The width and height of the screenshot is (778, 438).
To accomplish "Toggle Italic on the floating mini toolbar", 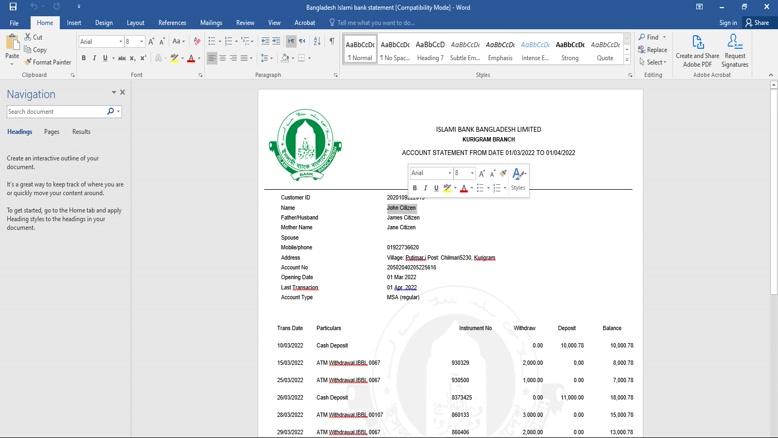I will click(x=426, y=188).
